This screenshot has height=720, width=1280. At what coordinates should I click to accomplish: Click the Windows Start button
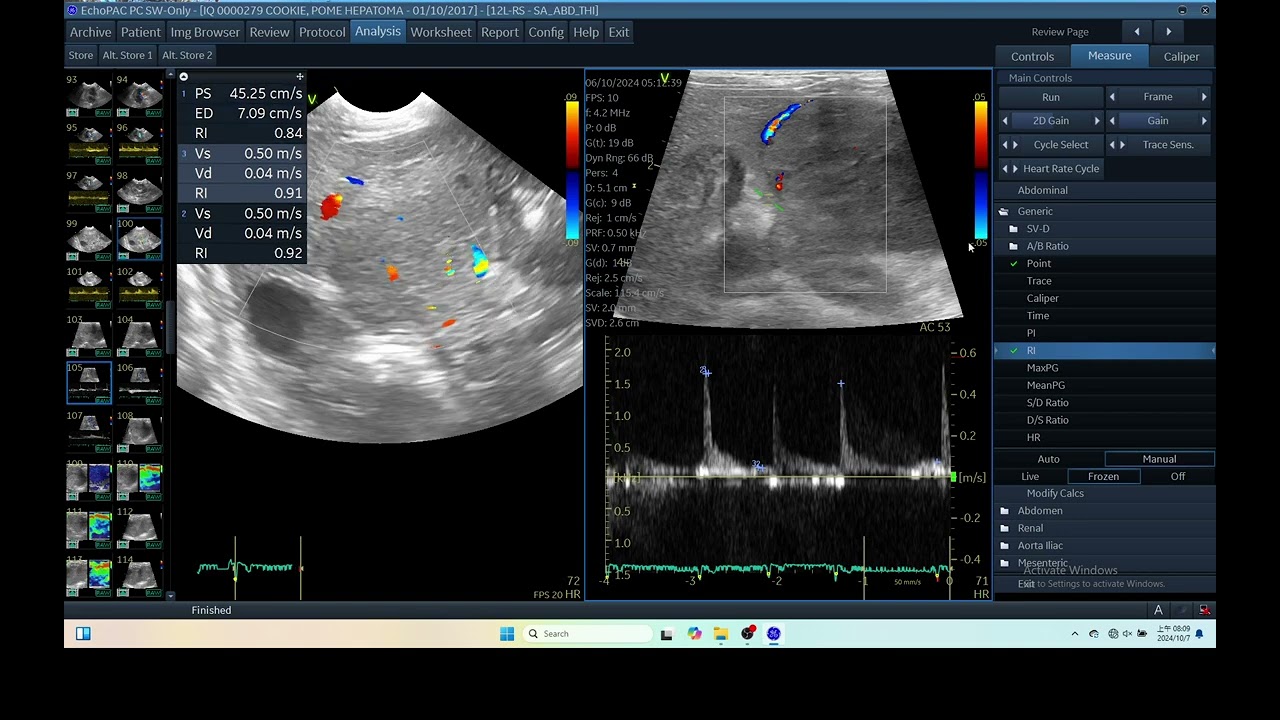pyautogui.click(x=507, y=634)
